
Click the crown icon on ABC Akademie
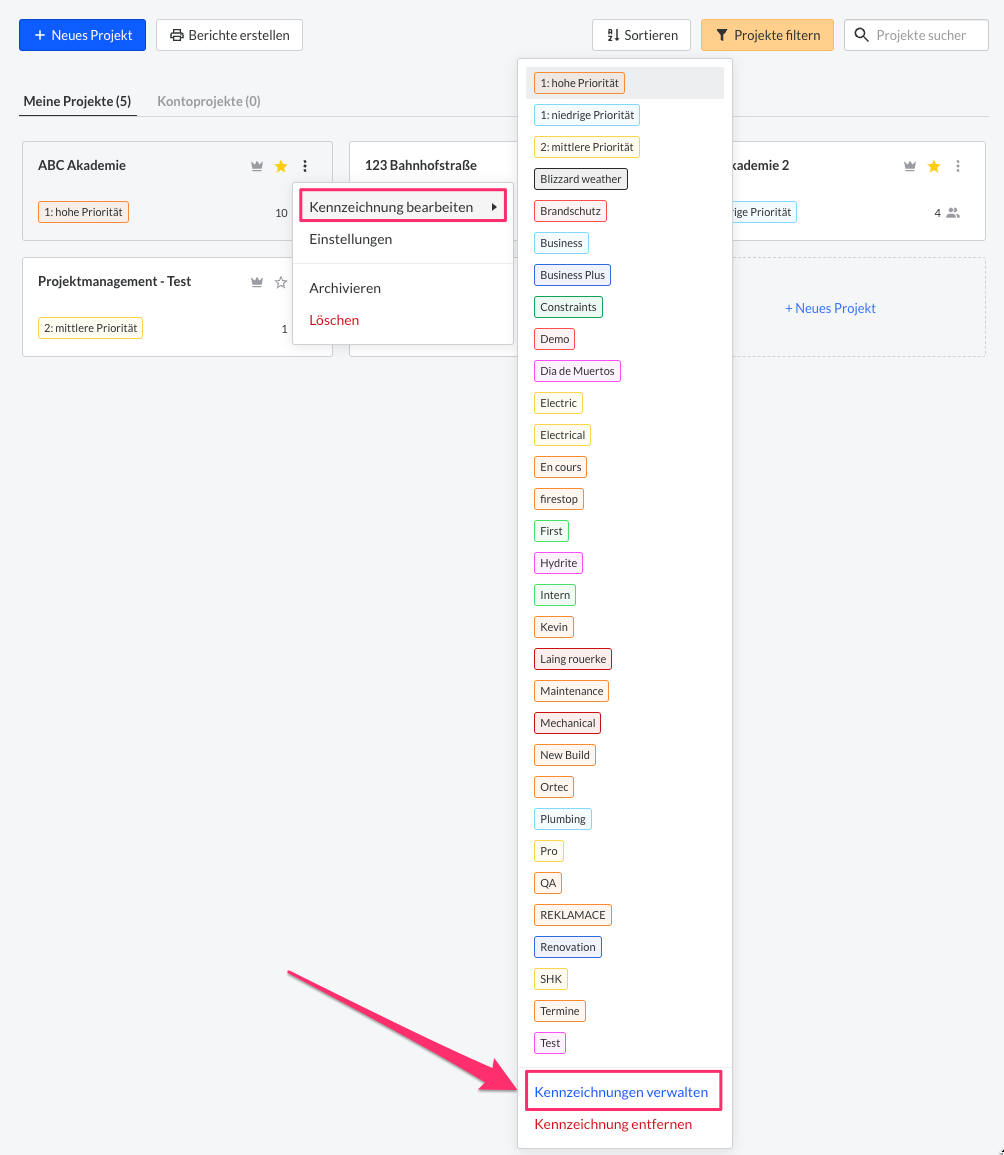point(257,166)
